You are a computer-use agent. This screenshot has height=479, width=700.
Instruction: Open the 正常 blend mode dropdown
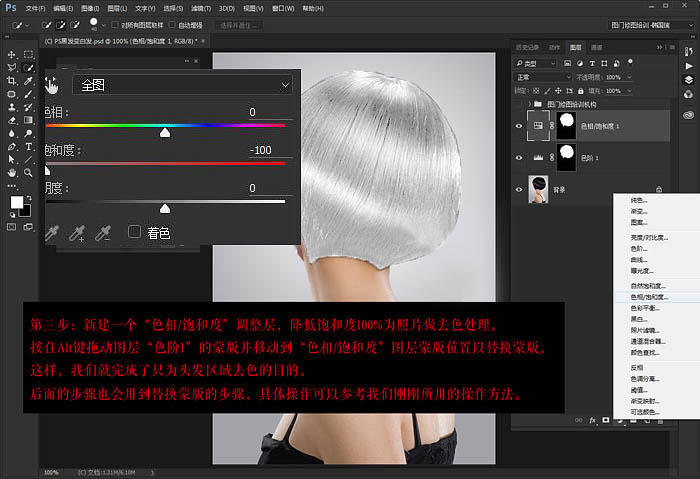click(x=541, y=77)
